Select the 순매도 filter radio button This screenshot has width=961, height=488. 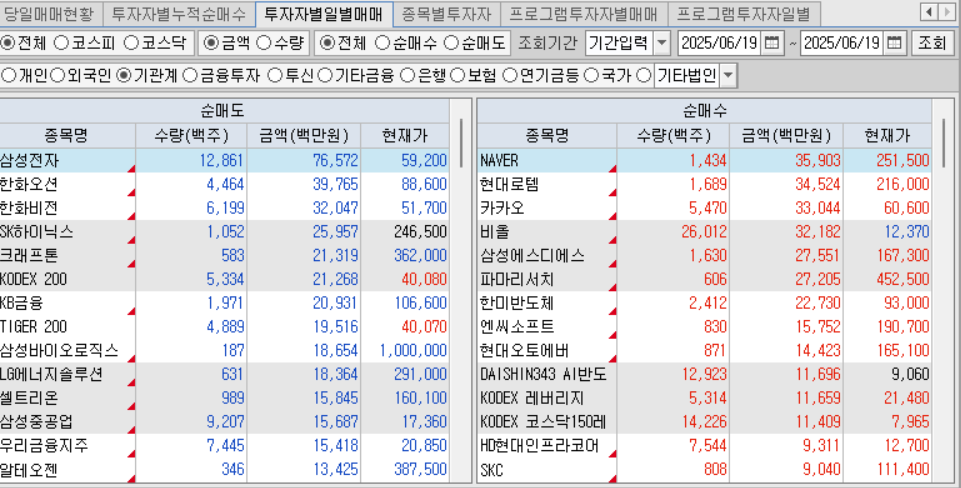click(x=452, y=43)
